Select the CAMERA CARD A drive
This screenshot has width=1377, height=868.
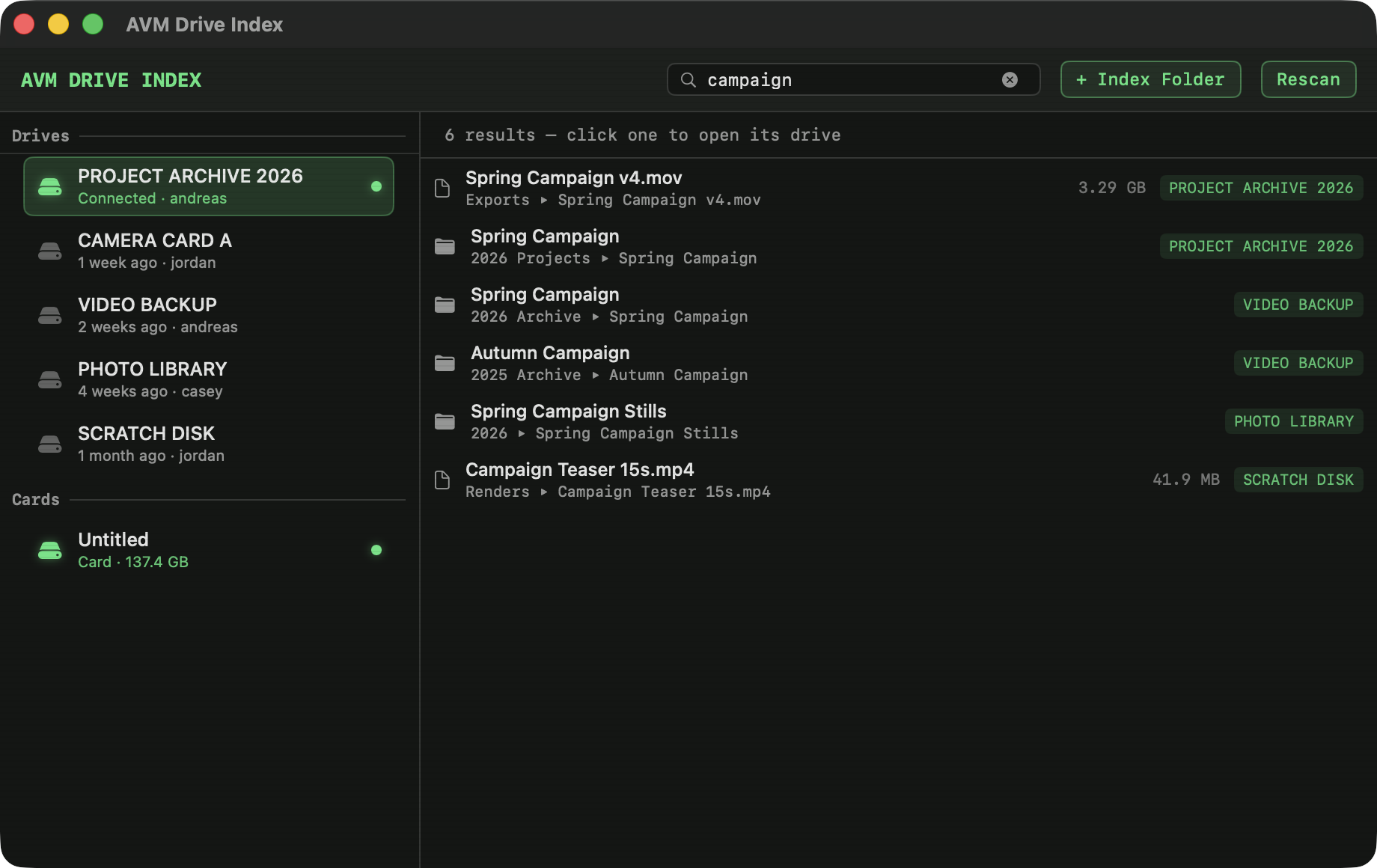click(x=209, y=251)
